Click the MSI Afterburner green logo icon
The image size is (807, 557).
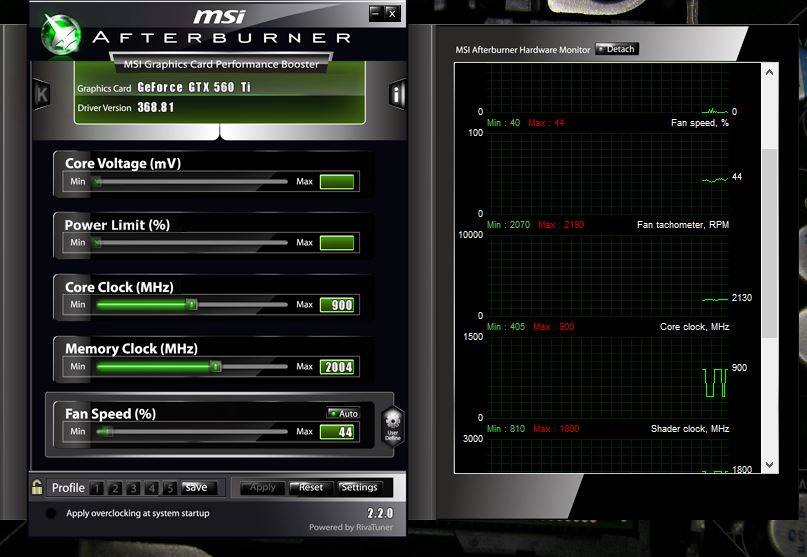tap(62, 34)
